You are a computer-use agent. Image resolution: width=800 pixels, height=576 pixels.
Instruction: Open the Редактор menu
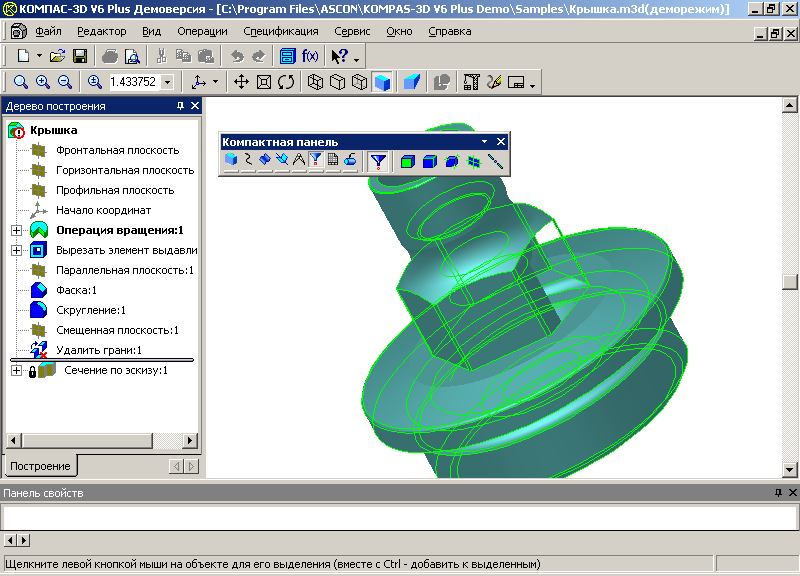102,32
